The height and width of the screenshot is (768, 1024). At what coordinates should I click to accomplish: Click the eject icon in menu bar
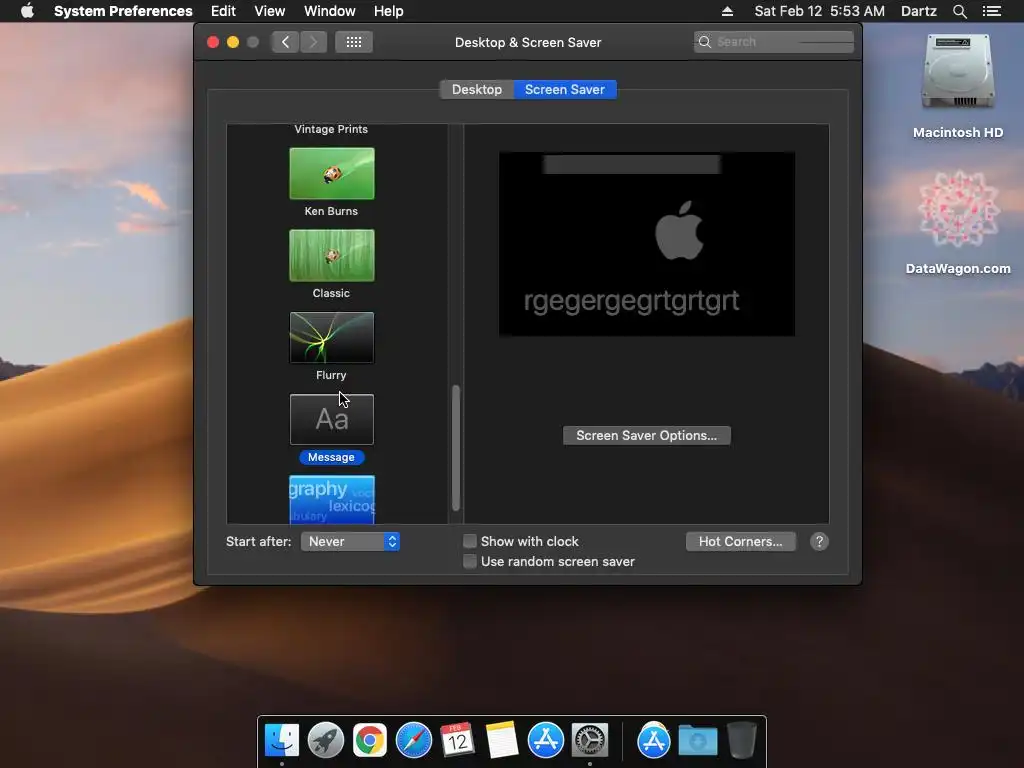pyautogui.click(x=727, y=11)
